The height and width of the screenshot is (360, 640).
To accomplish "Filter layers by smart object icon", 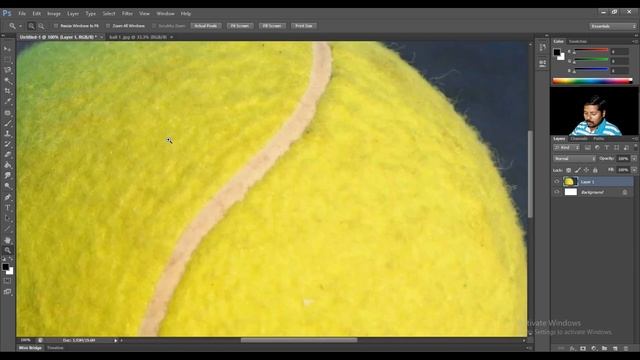I will (626, 148).
